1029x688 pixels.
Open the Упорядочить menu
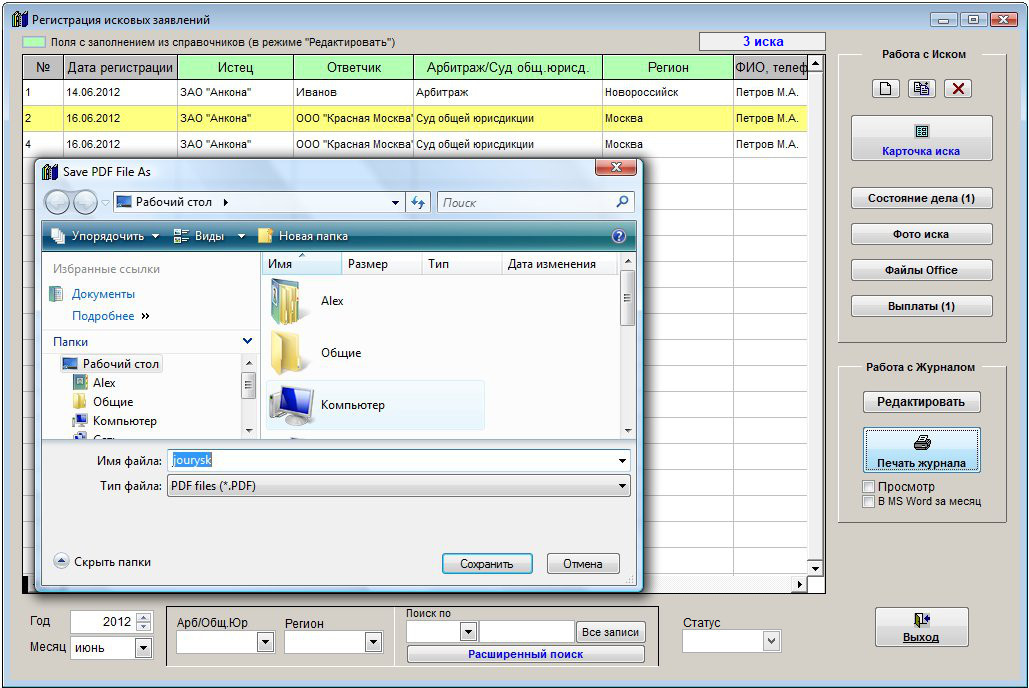coord(105,237)
